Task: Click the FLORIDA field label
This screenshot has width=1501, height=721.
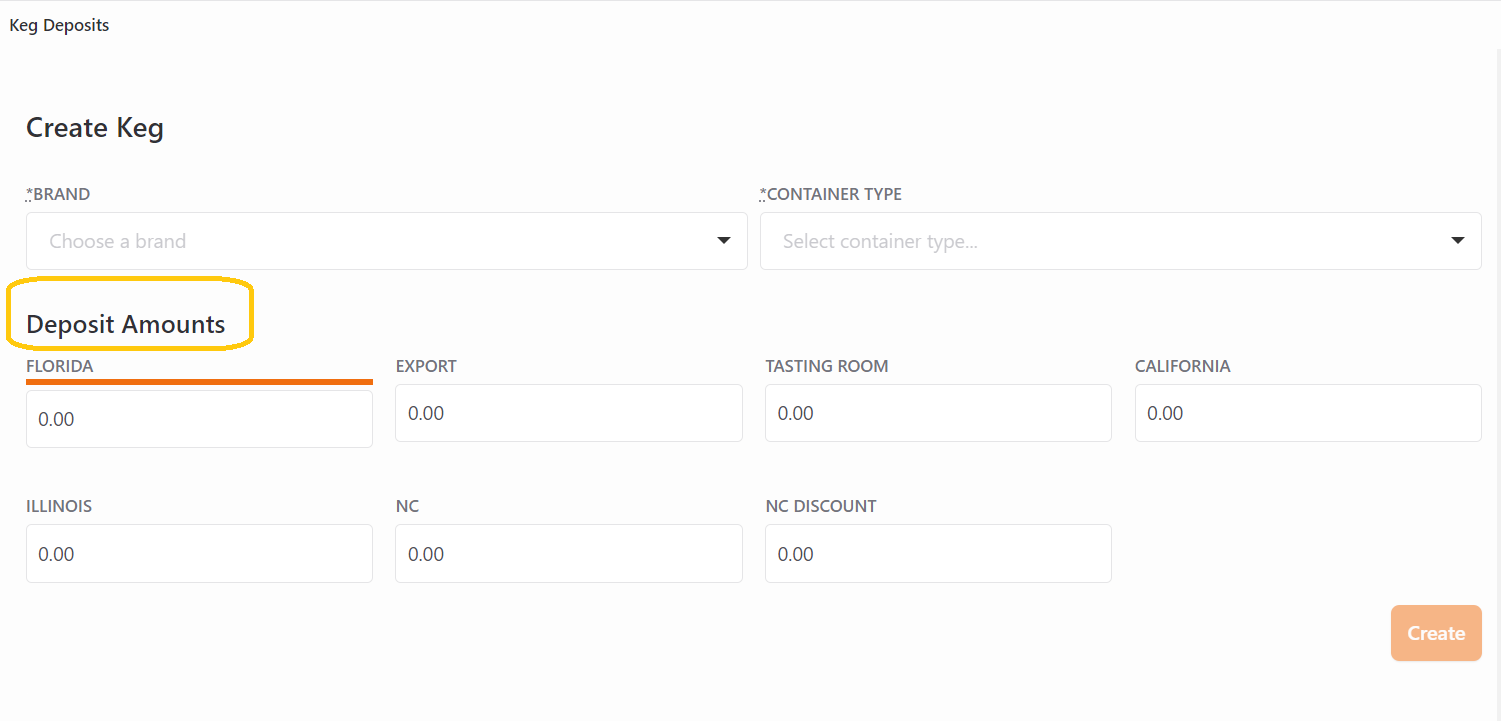Action: 60,366
